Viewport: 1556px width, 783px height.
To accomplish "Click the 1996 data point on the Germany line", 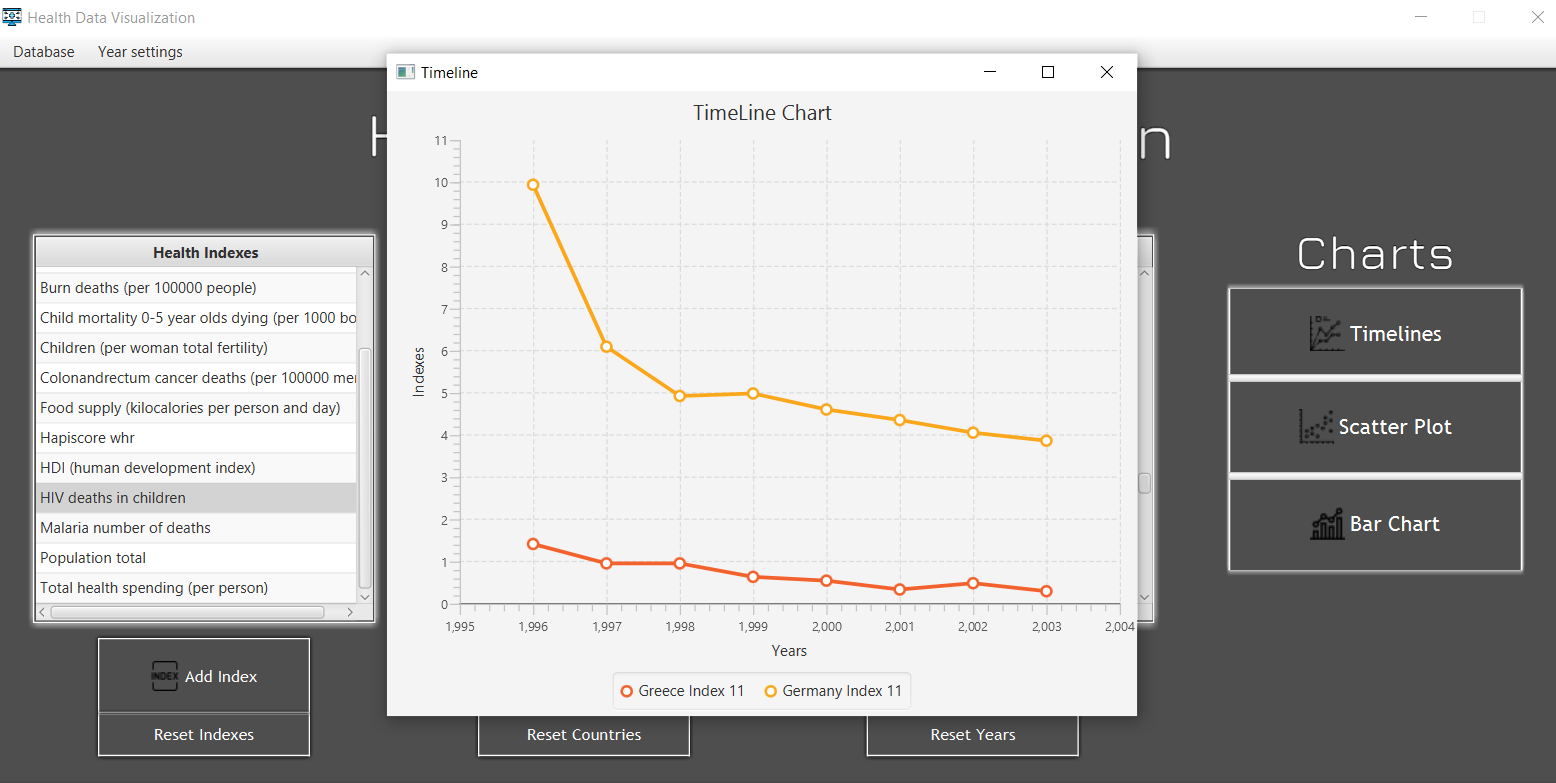I will [x=533, y=184].
